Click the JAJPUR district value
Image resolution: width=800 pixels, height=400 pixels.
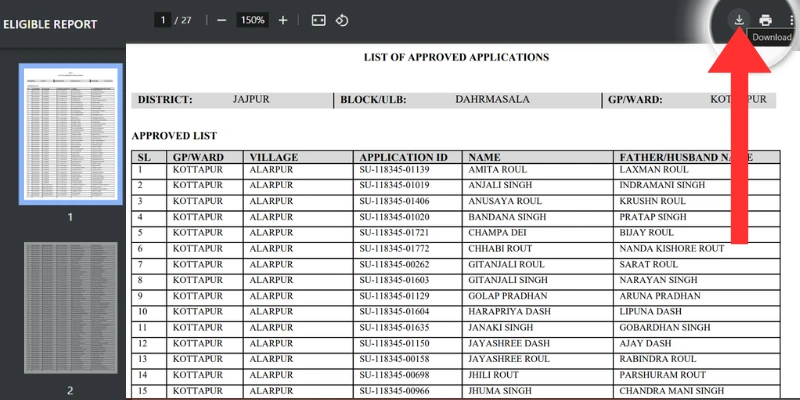[x=251, y=99]
